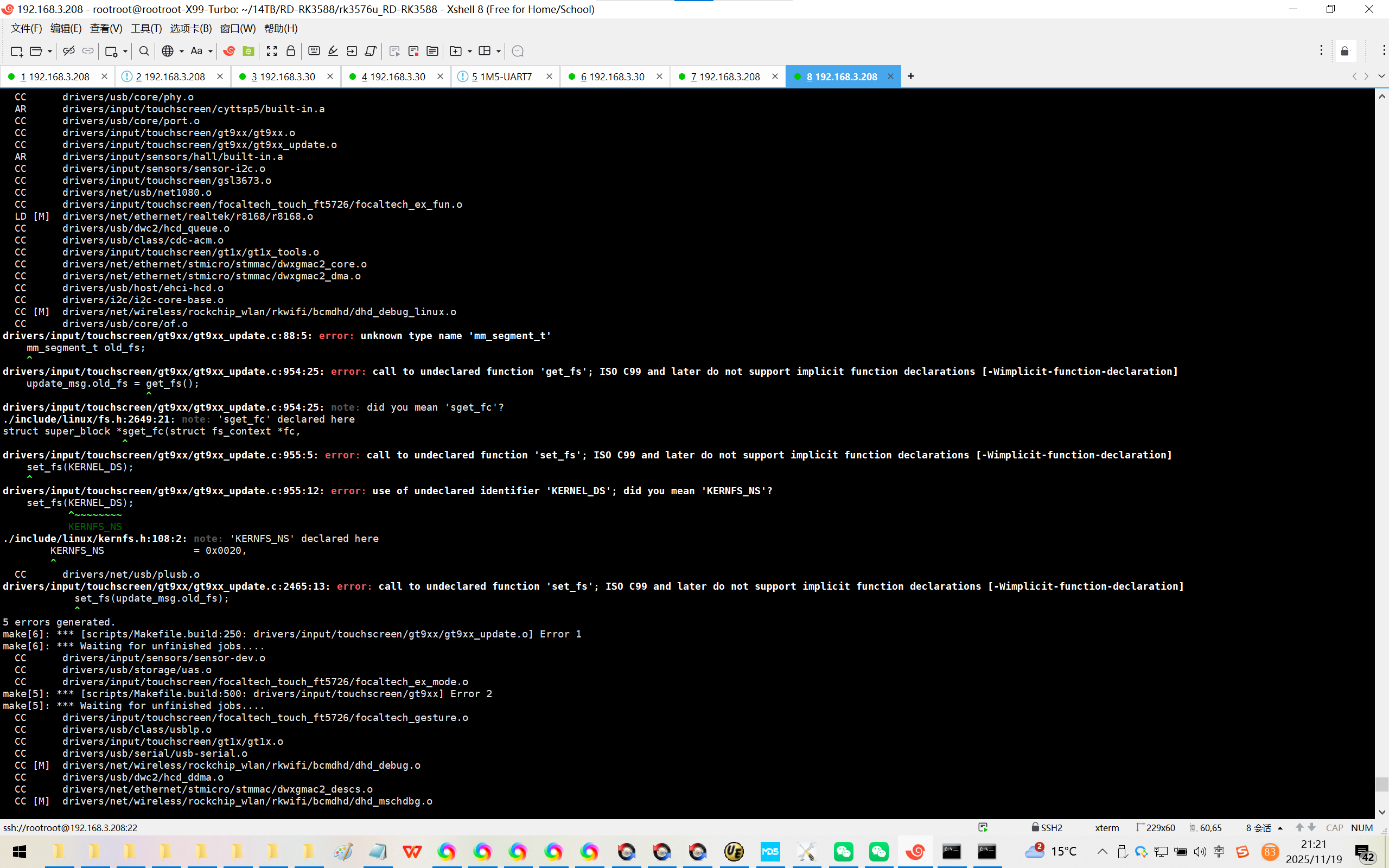Open the layout panes dropdown arrow
The image size is (1389, 868).
point(498,51)
